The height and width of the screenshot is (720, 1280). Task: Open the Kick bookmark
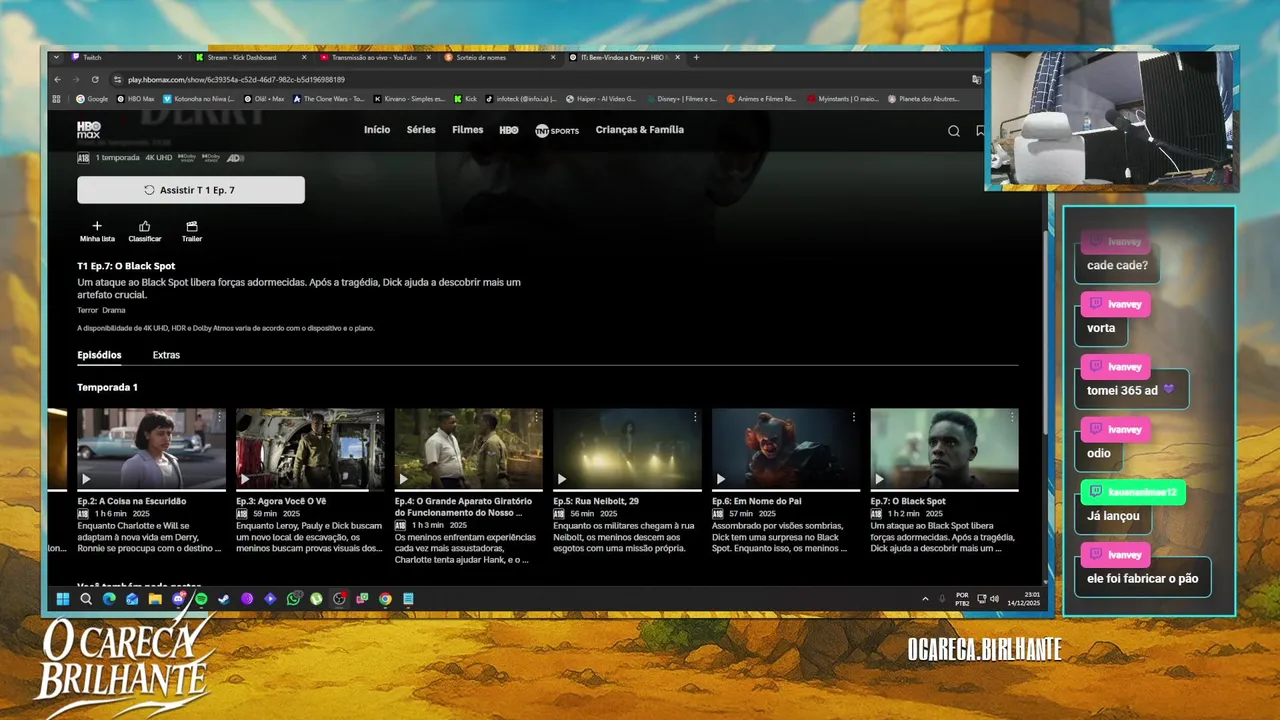465,99
